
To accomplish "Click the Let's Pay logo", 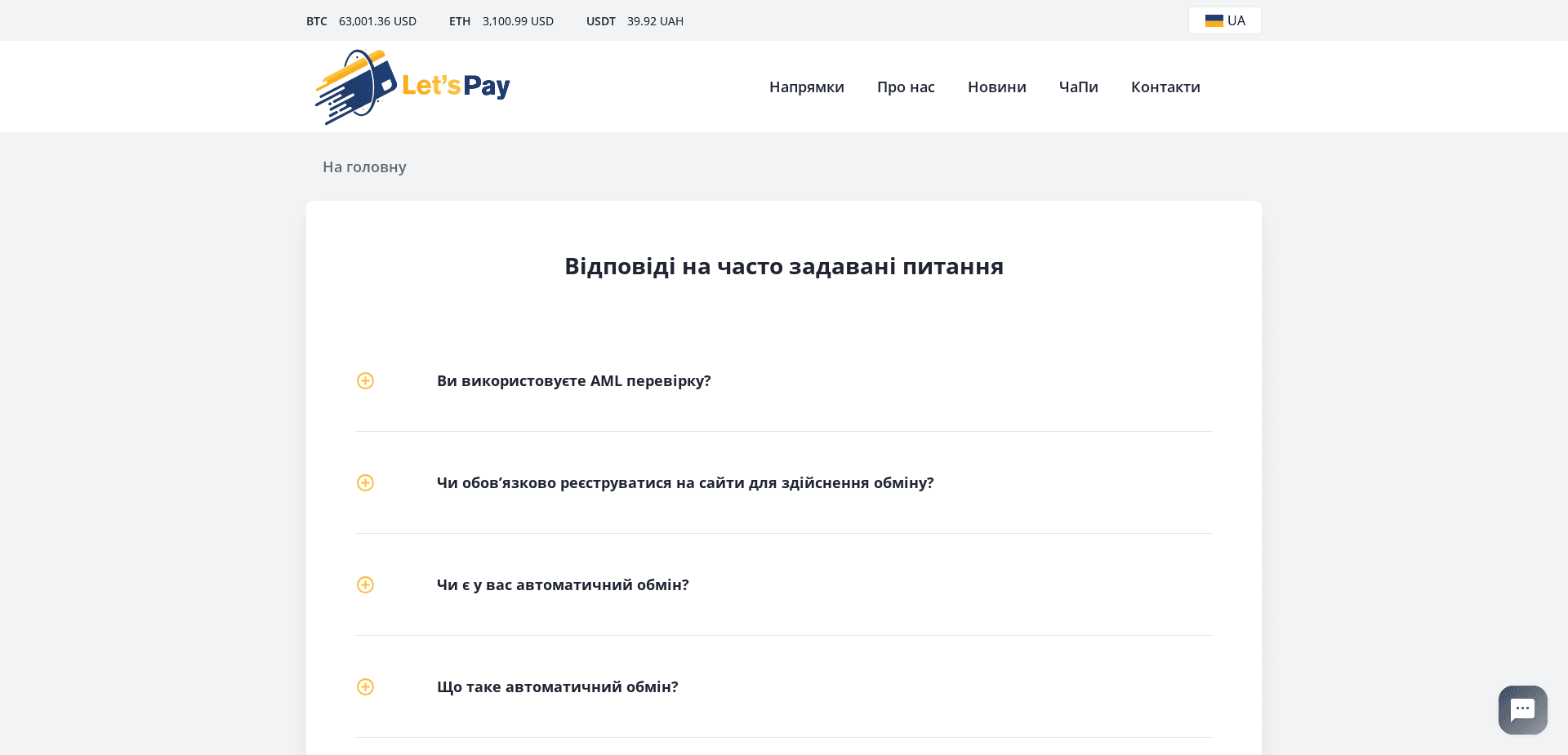I will tap(412, 86).
